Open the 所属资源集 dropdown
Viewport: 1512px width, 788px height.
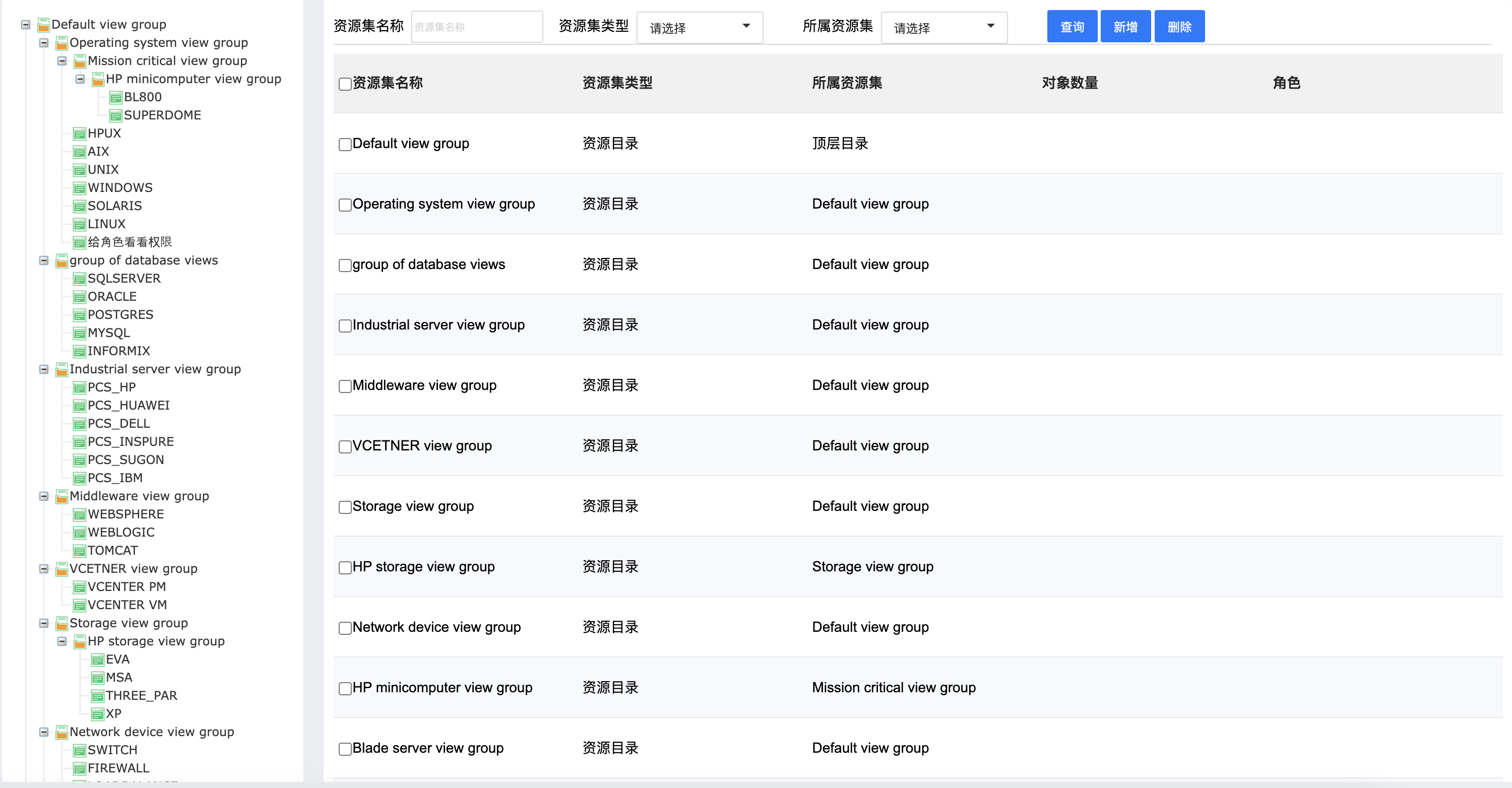click(x=944, y=27)
